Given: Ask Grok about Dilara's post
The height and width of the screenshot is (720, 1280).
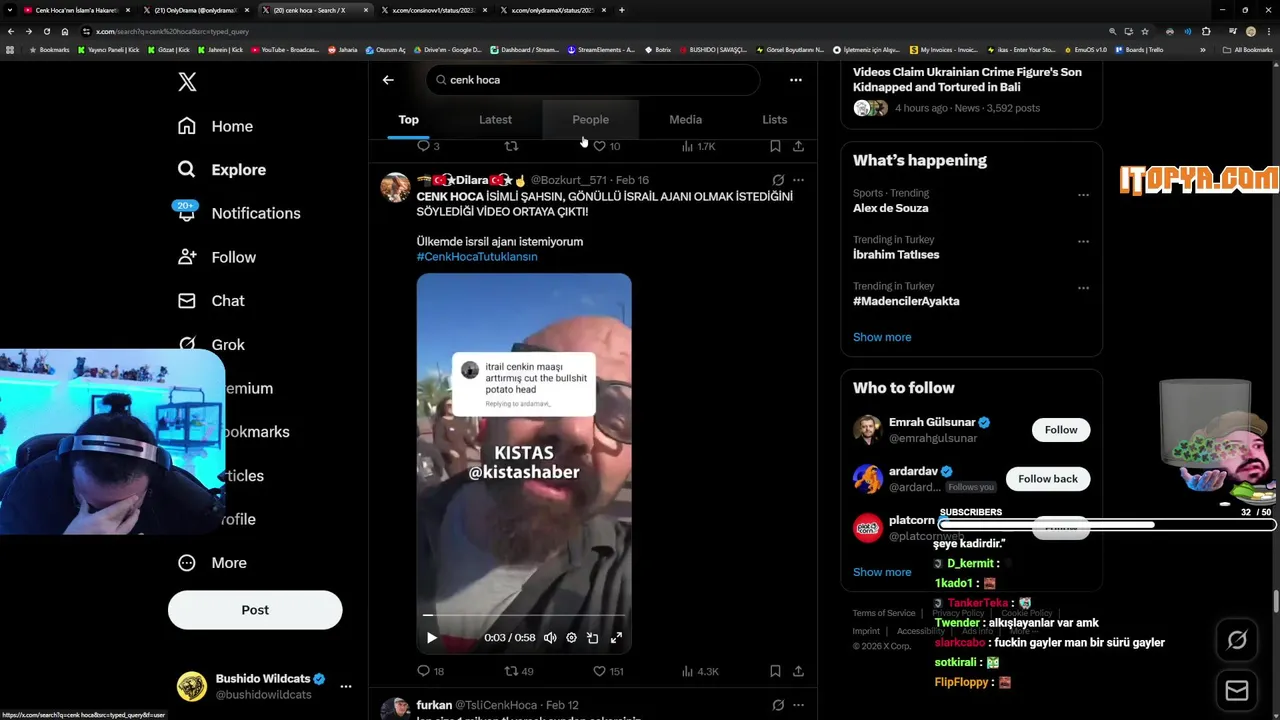Looking at the screenshot, I should coord(778,180).
